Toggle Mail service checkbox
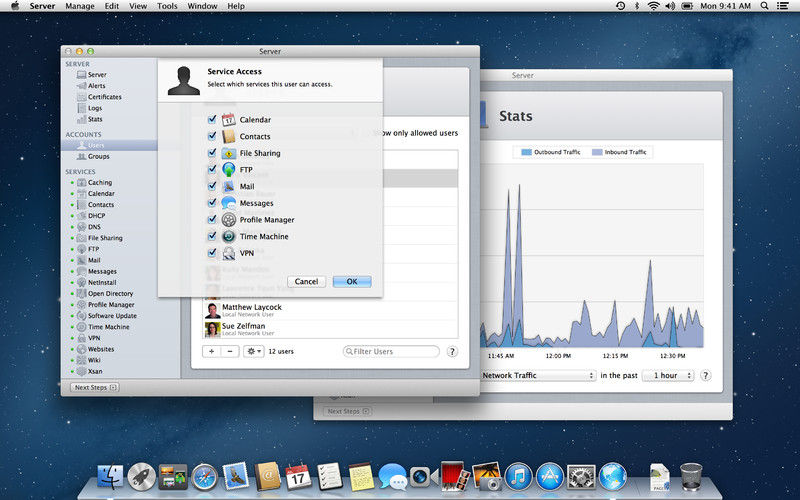The image size is (800, 500). 212,186
